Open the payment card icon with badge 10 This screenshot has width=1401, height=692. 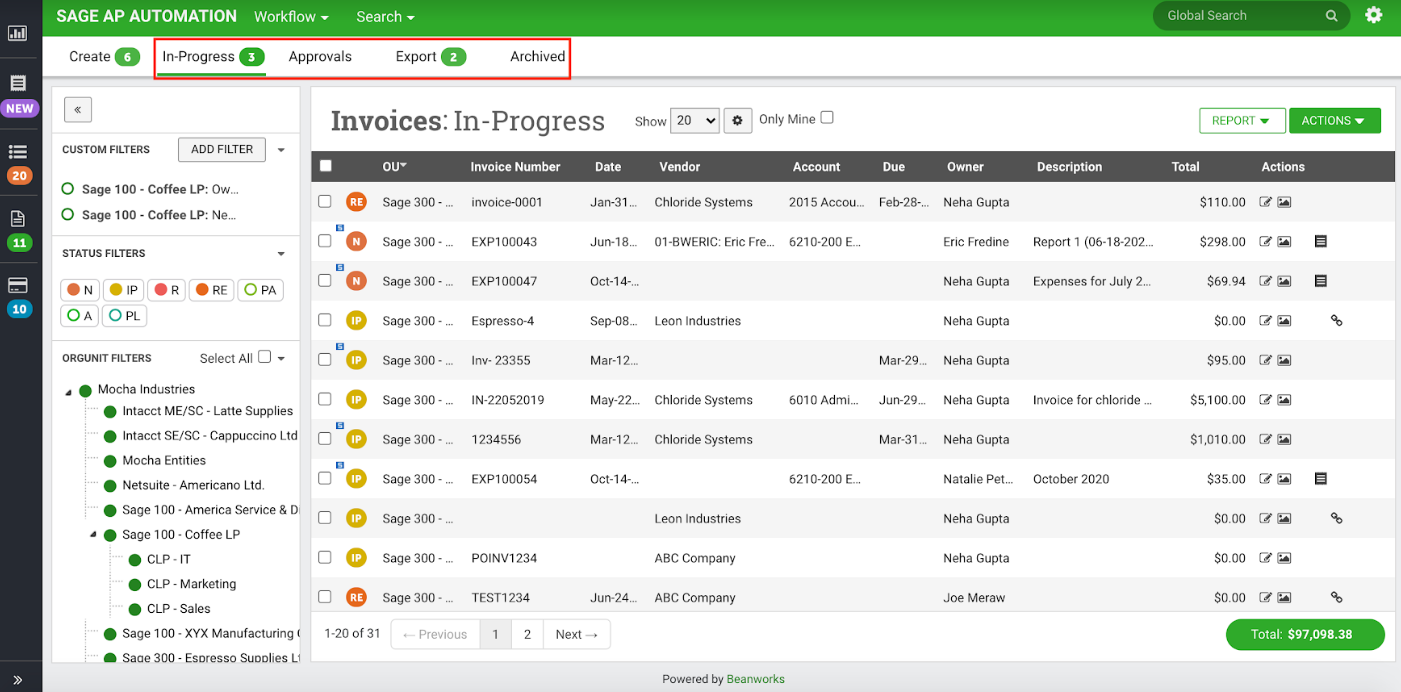18,285
